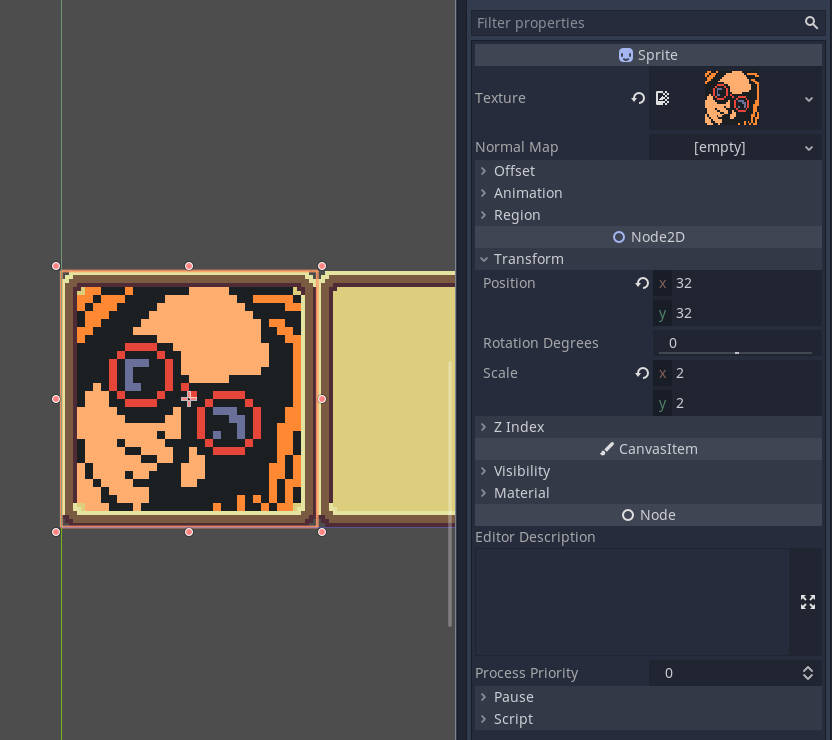Revert Scale using its reset arrow icon
Viewport: 832px width, 740px height.
[641, 373]
